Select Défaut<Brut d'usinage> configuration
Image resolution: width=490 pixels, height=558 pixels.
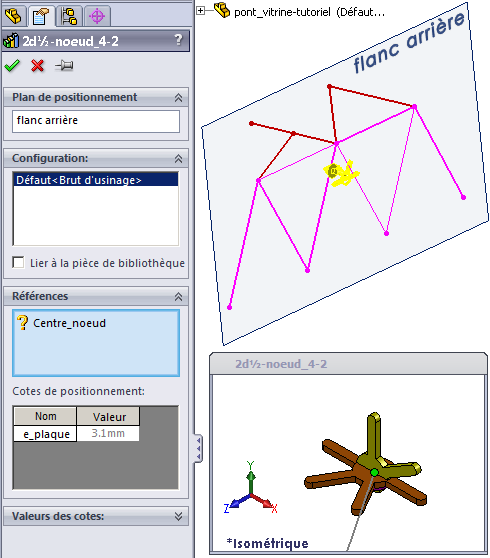tap(95, 180)
